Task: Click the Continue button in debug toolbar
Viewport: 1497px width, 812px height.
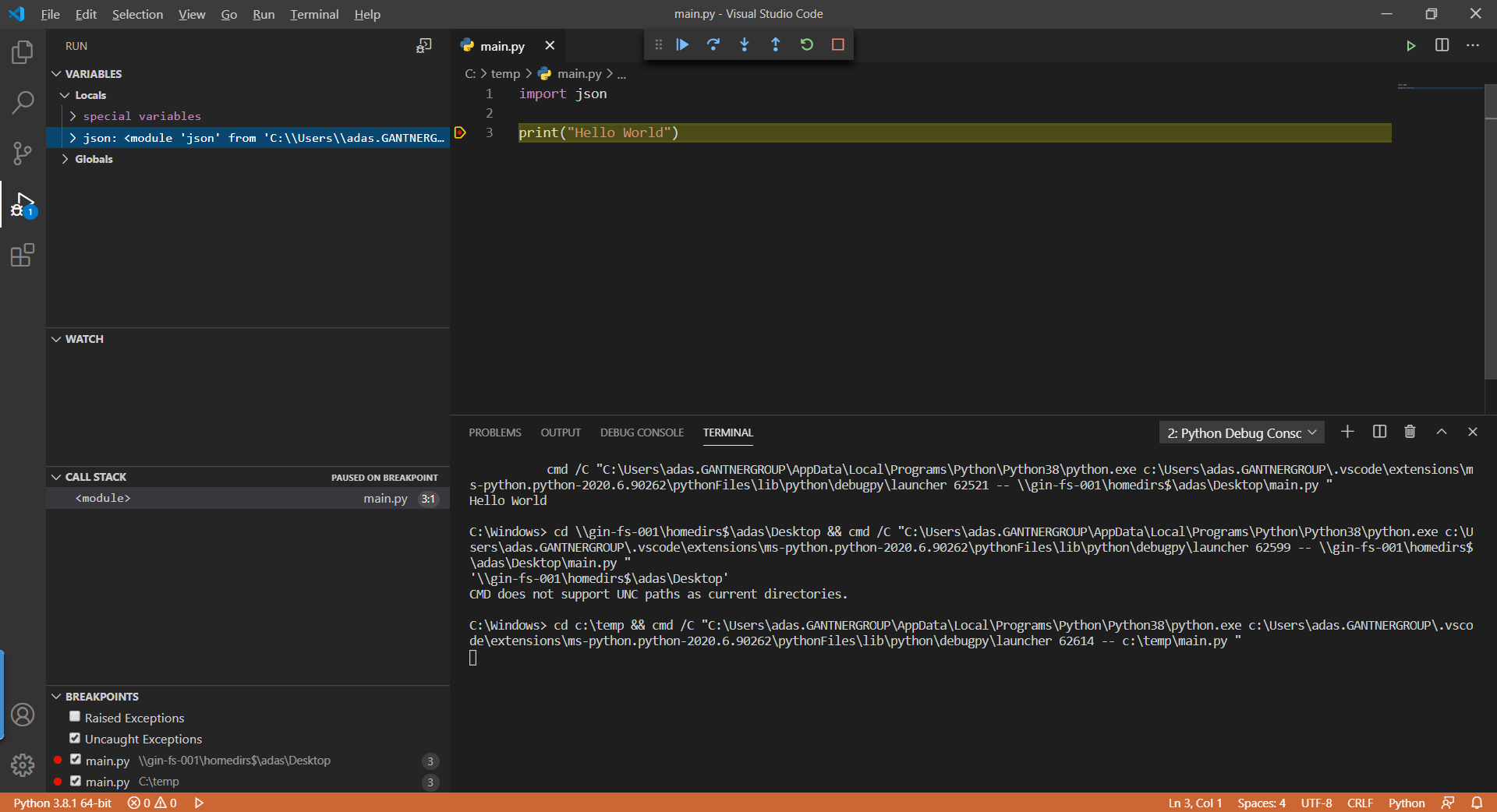Action: pos(682,44)
